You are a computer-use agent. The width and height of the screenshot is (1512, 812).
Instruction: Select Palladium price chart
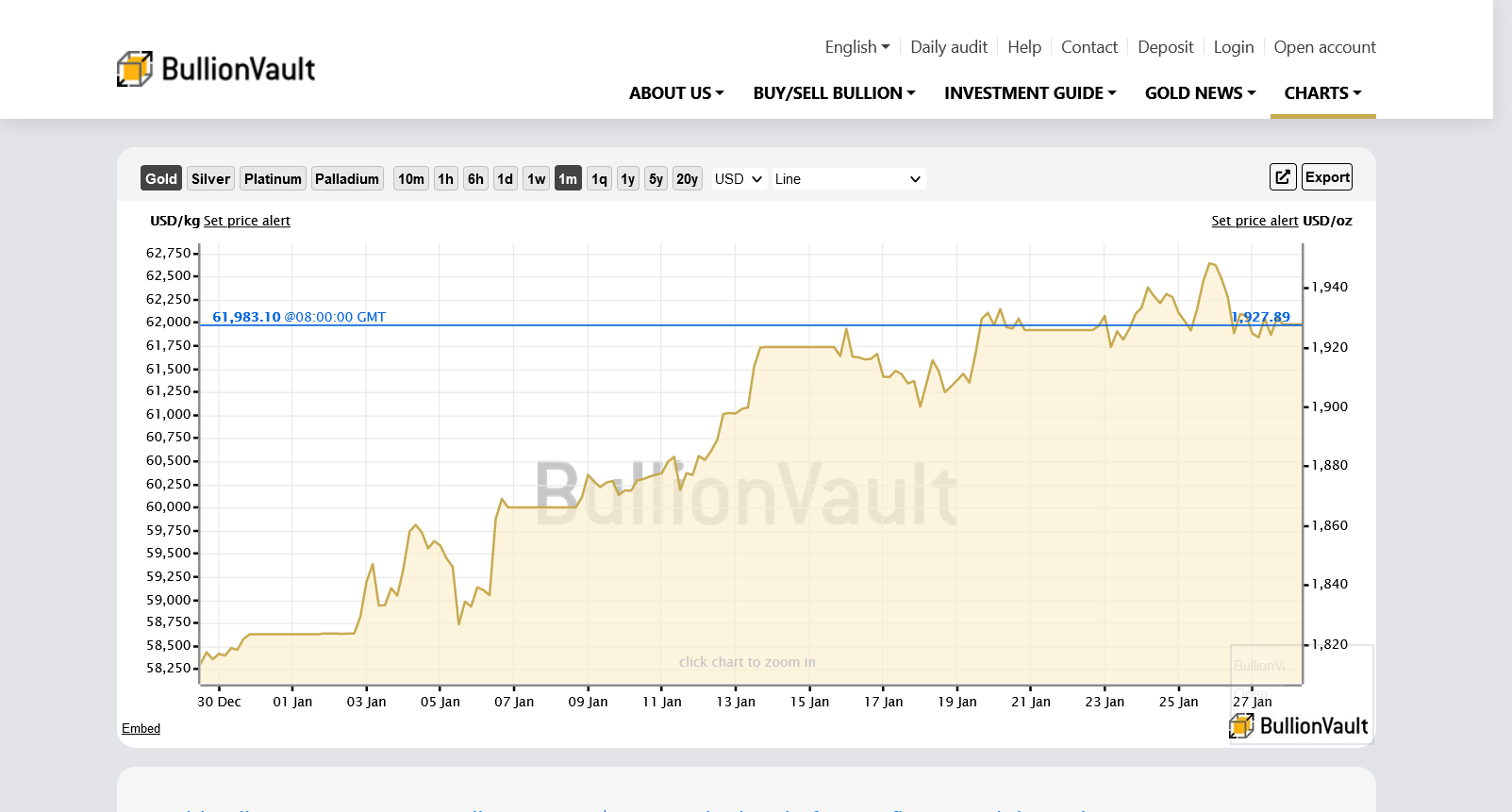(x=347, y=179)
